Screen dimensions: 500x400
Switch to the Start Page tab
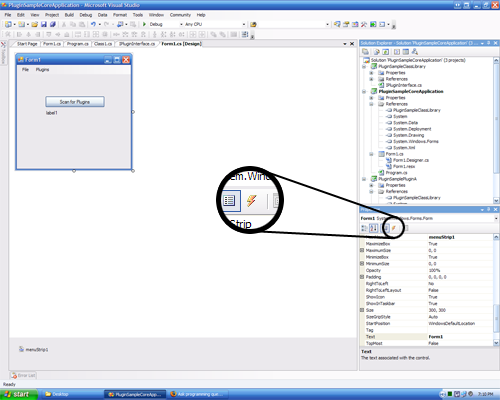click(27, 44)
